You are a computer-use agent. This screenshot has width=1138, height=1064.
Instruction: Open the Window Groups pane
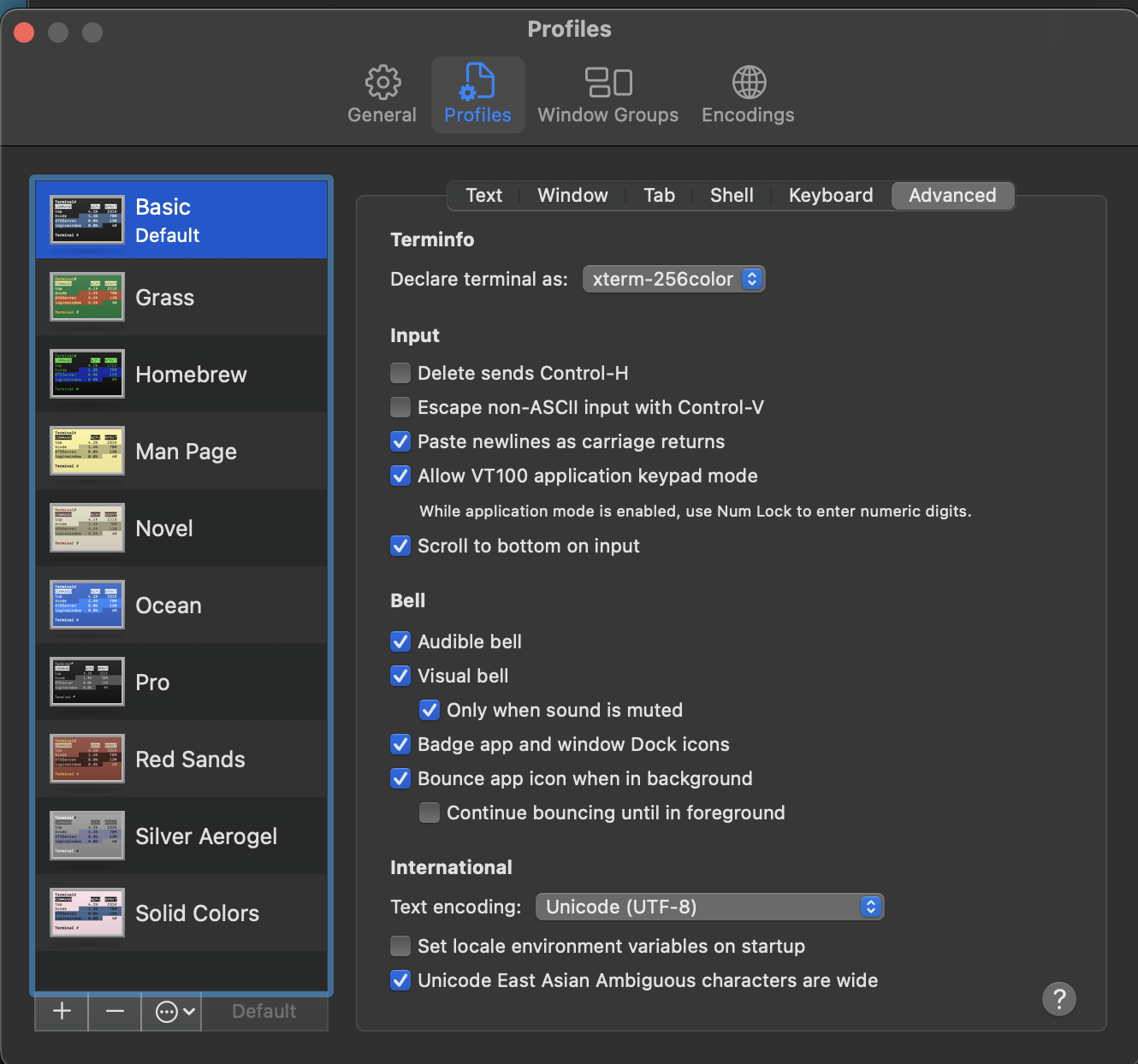(x=608, y=94)
